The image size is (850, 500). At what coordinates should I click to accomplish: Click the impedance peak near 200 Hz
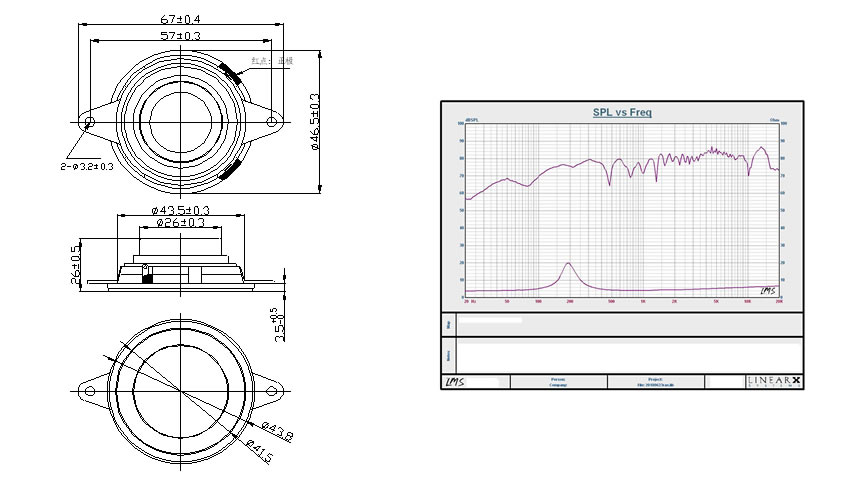(569, 265)
